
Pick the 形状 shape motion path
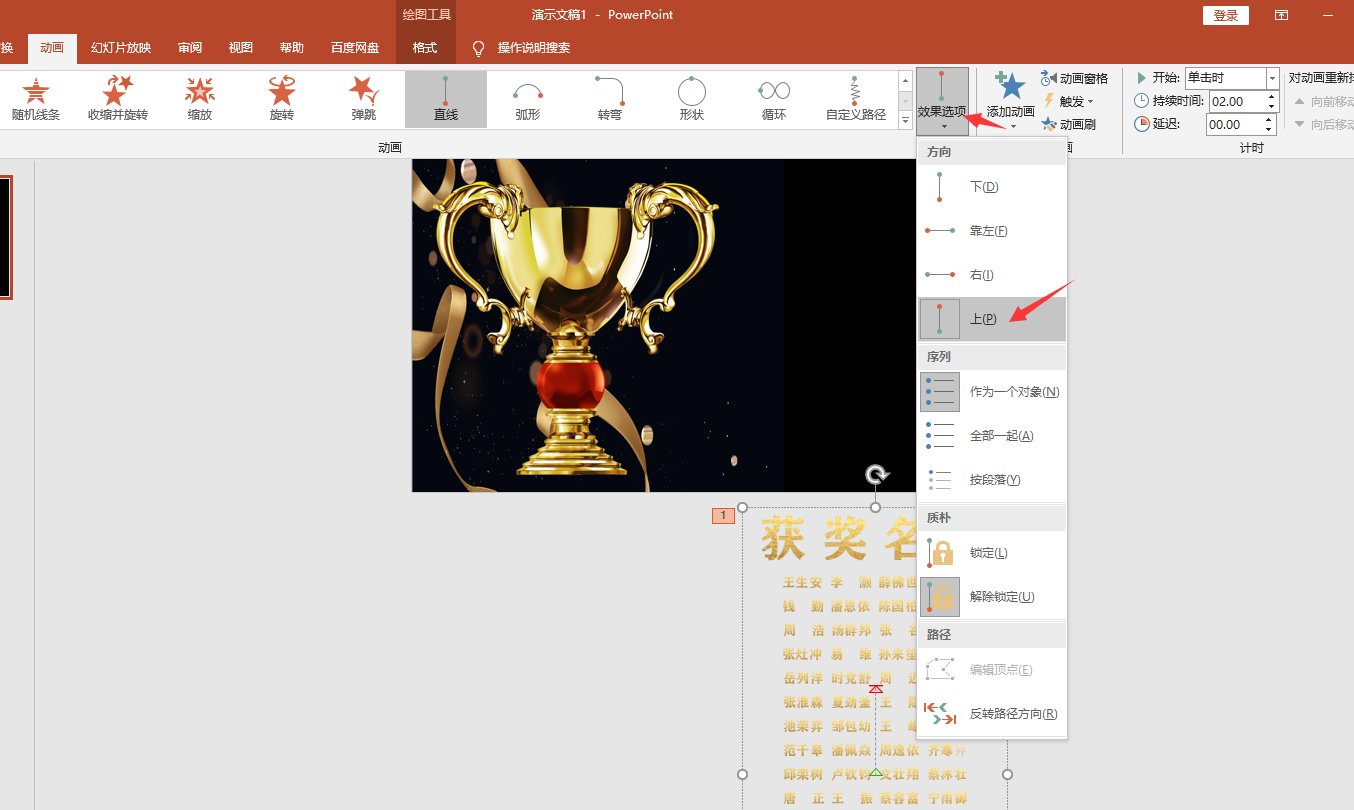point(692,99)
